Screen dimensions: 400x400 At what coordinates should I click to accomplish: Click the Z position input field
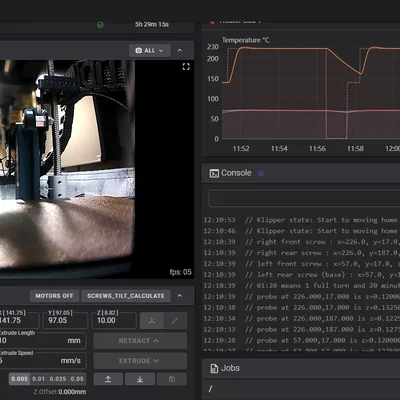click(x=114, y=320)
